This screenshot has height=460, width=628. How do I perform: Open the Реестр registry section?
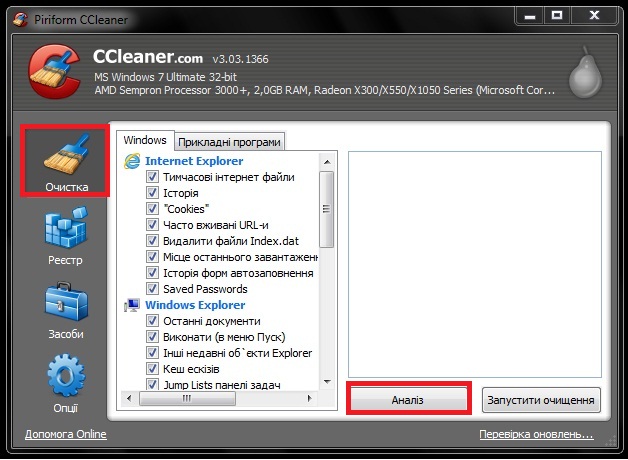coord(65,236)
